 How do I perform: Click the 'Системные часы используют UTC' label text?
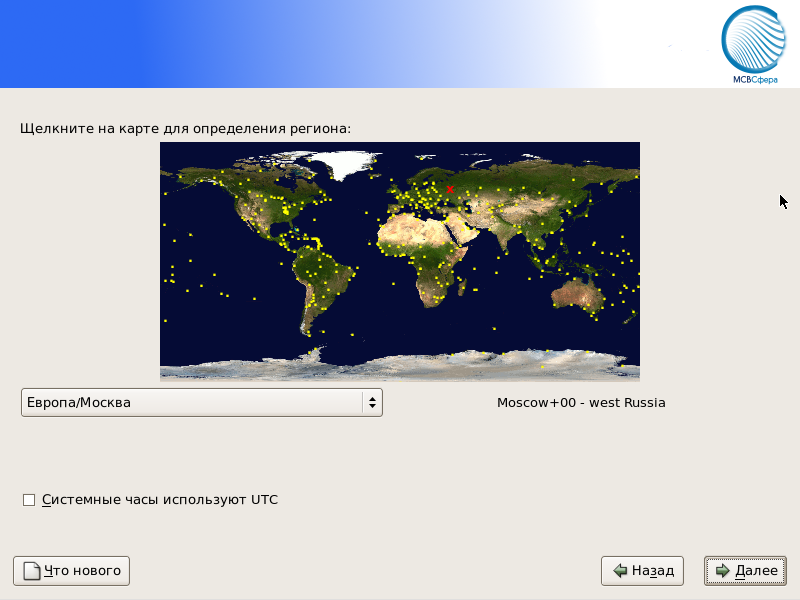click(x=160, y=499)
